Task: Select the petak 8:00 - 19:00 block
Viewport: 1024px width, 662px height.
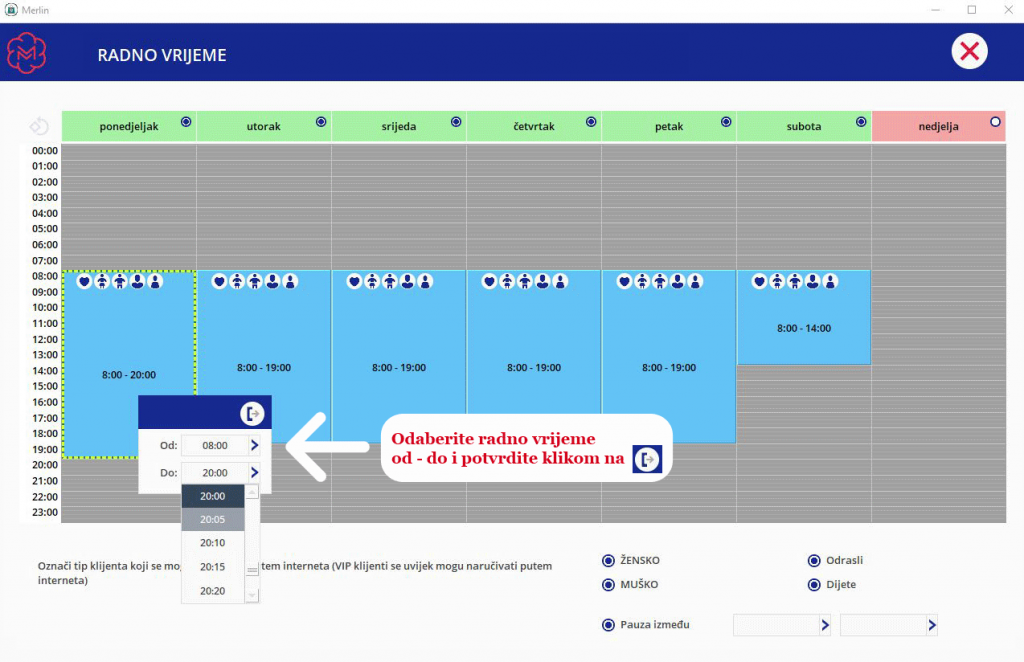Action: coord(669,356)
